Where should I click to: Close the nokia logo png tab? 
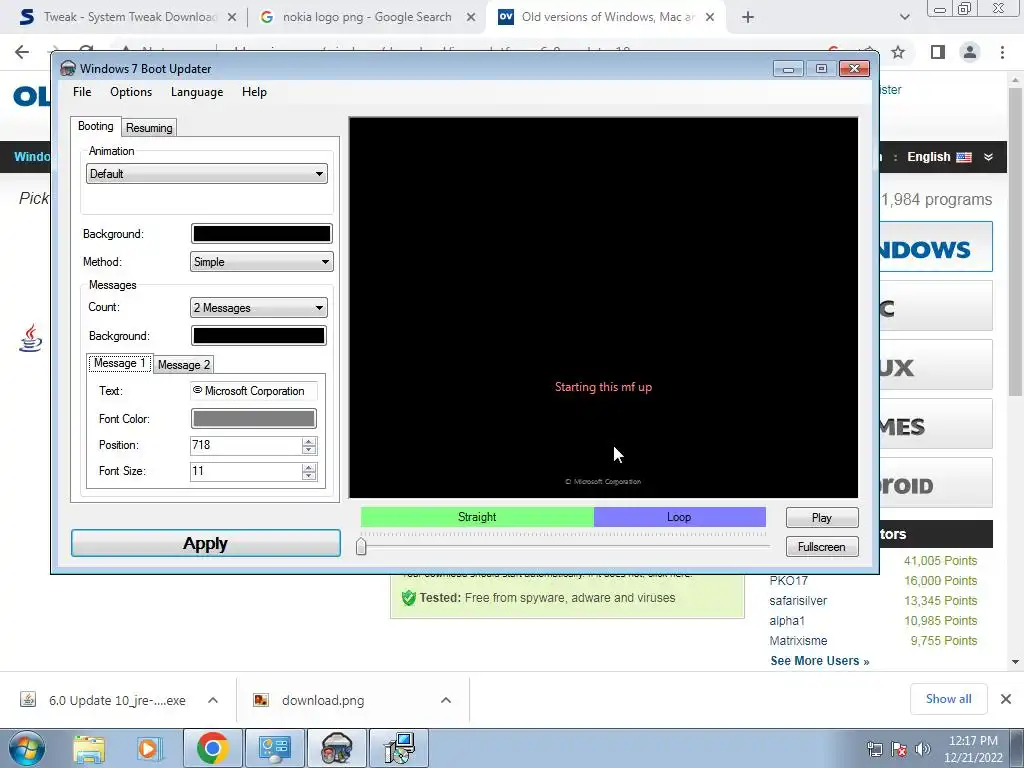tap(471, 18)
